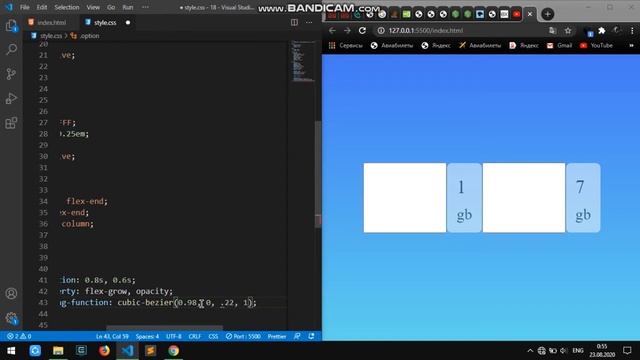Close the unsaved style.css tab dot

pos(128,22)
